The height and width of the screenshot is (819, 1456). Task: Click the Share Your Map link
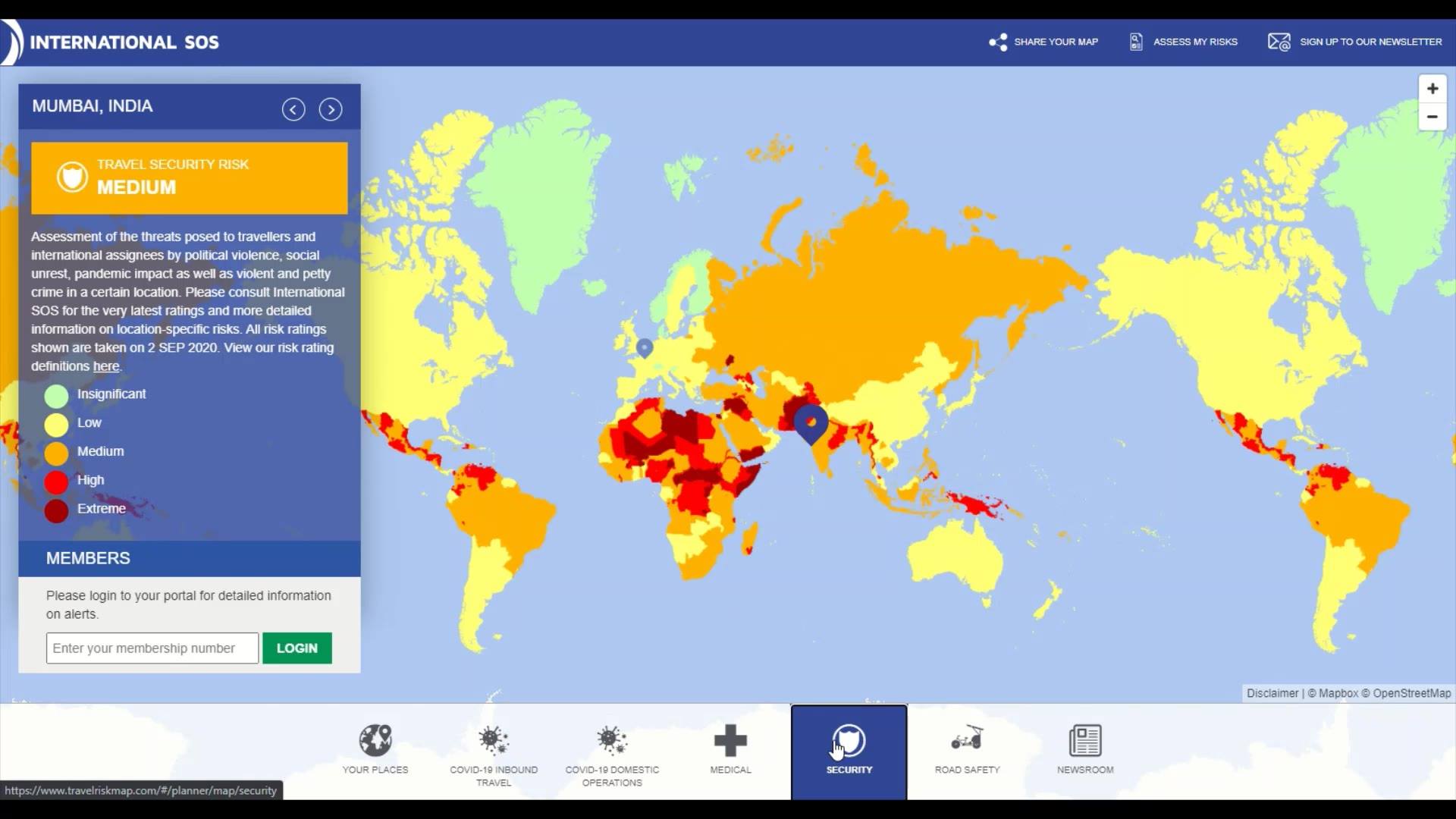click(1056, 42)
